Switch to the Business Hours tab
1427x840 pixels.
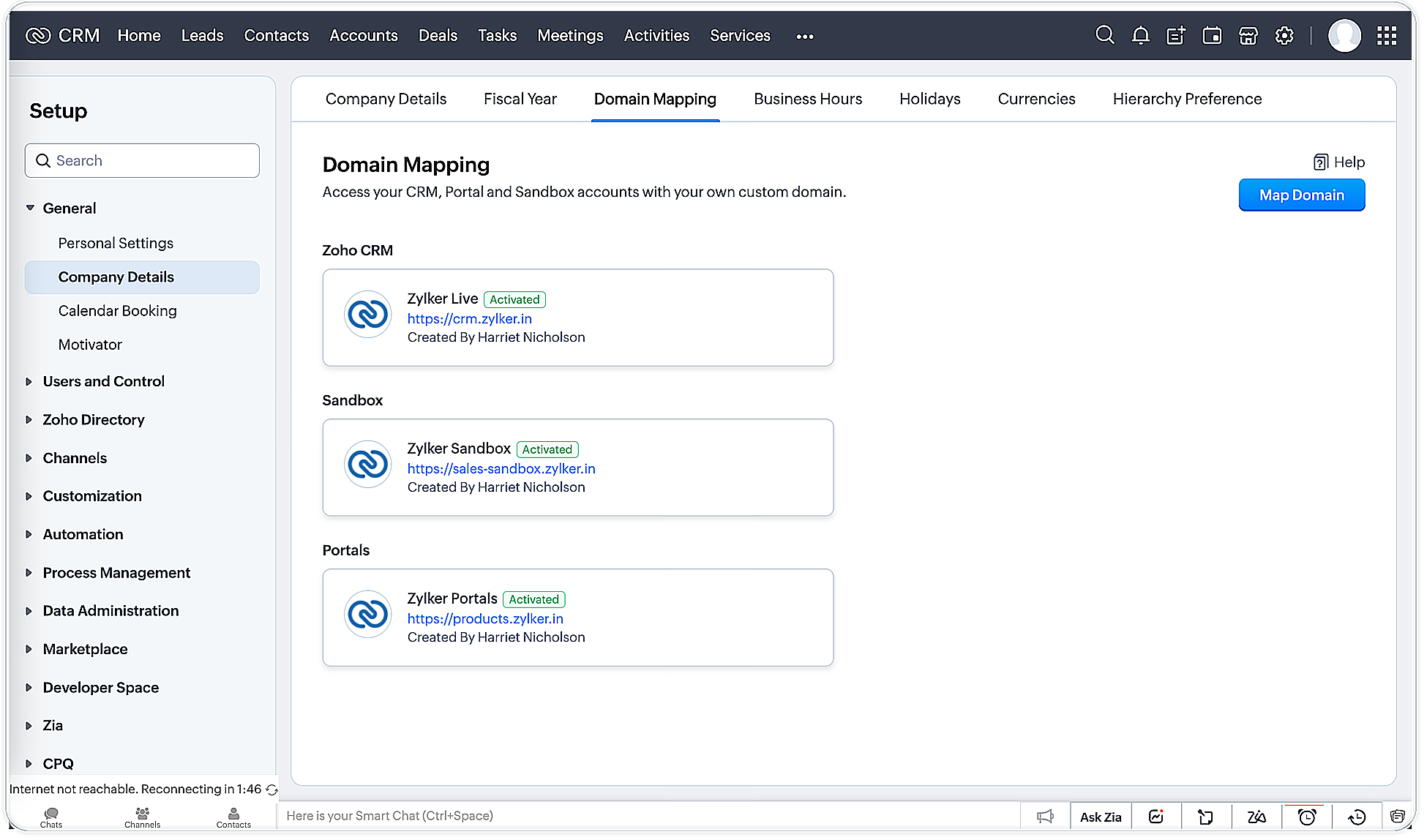(807, 99)
